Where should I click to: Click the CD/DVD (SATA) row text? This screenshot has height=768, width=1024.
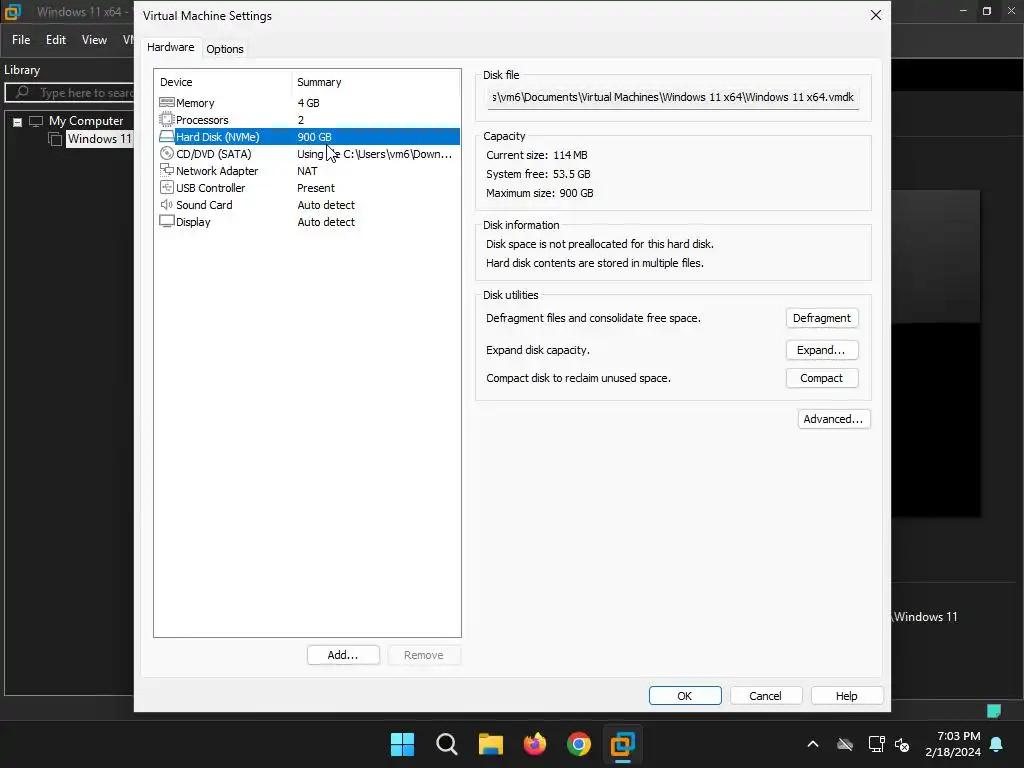pos(214,154)
